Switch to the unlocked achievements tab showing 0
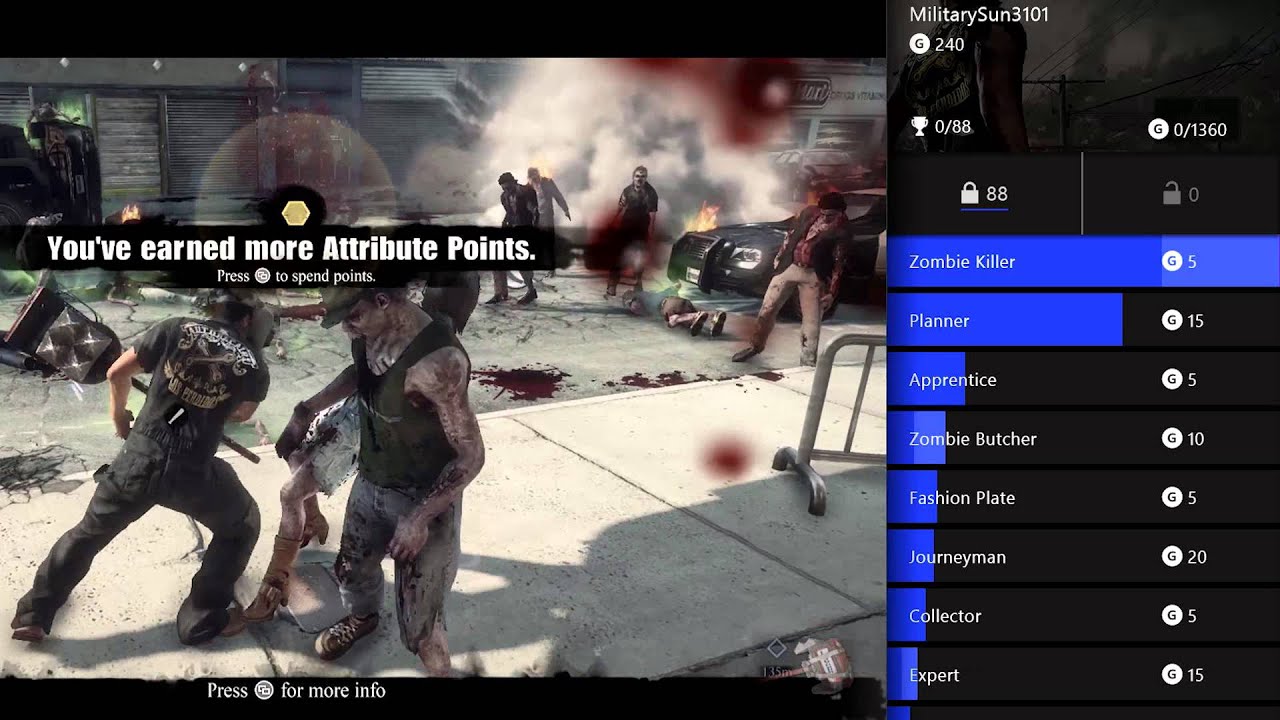 pos(1181,194)
